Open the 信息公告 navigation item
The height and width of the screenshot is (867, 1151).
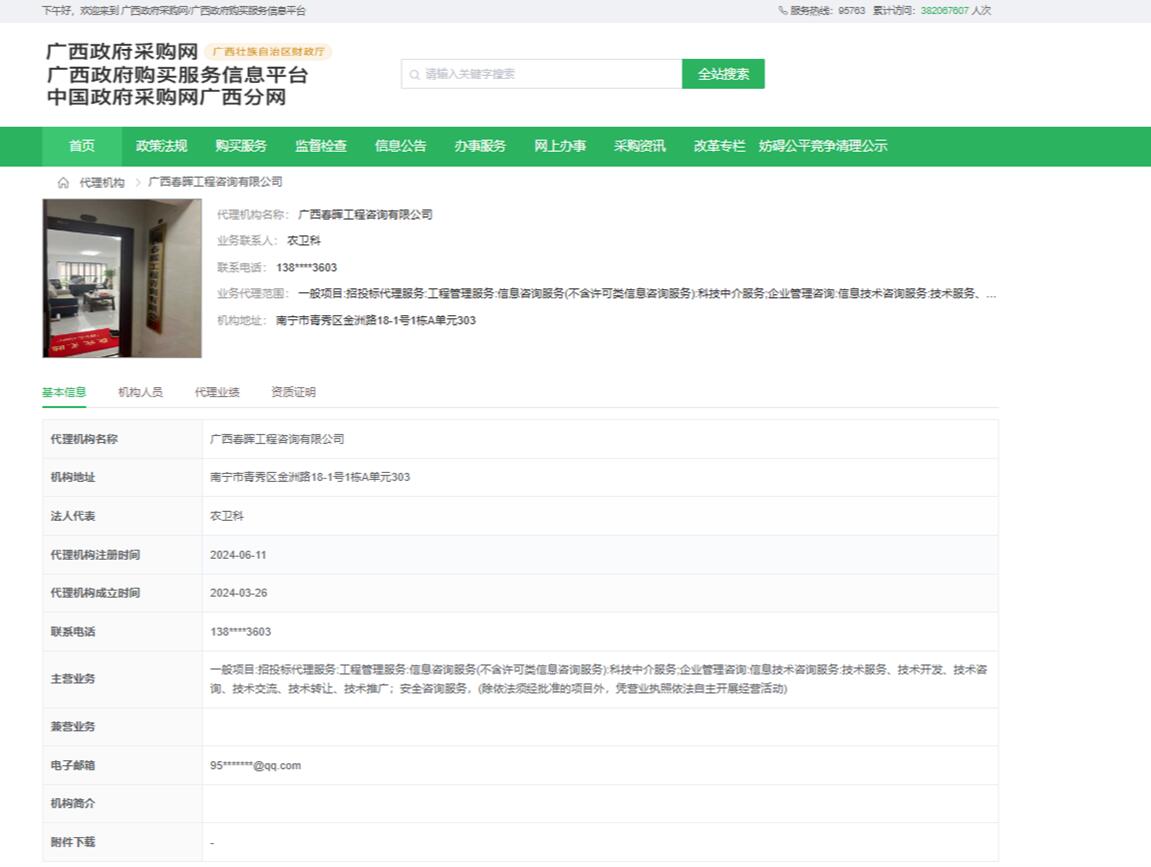pyautogui.click(x=400, y=146)
